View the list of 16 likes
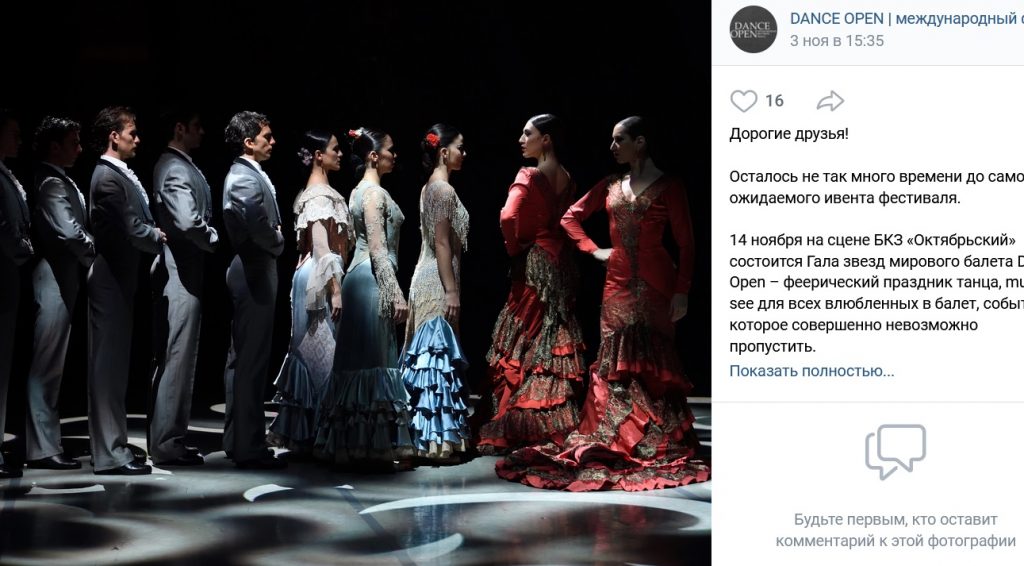The width and height of the screenshot is (1024, 566). [x=774, y=101]
